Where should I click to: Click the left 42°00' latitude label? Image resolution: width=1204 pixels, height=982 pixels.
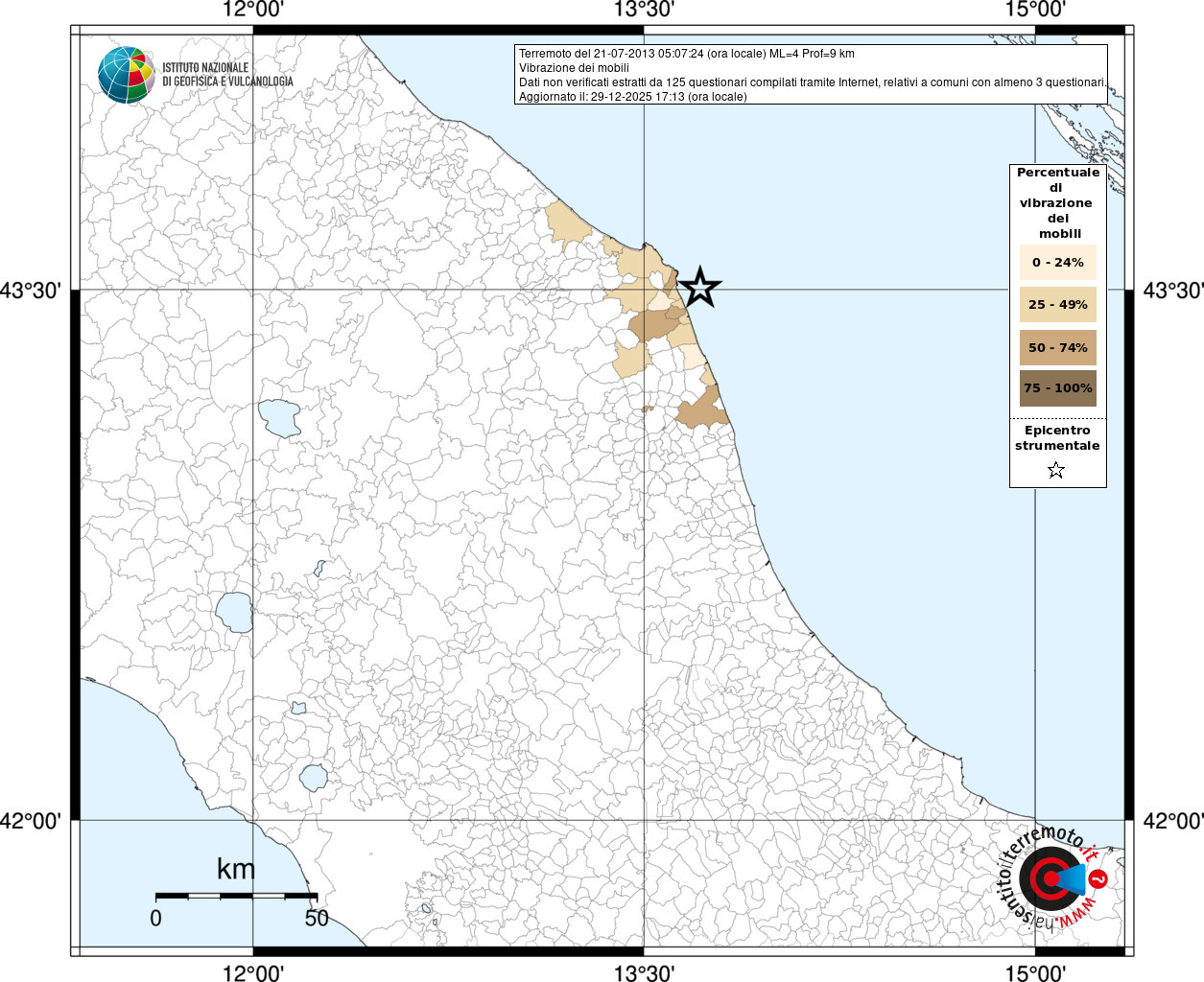pos(31,821)
